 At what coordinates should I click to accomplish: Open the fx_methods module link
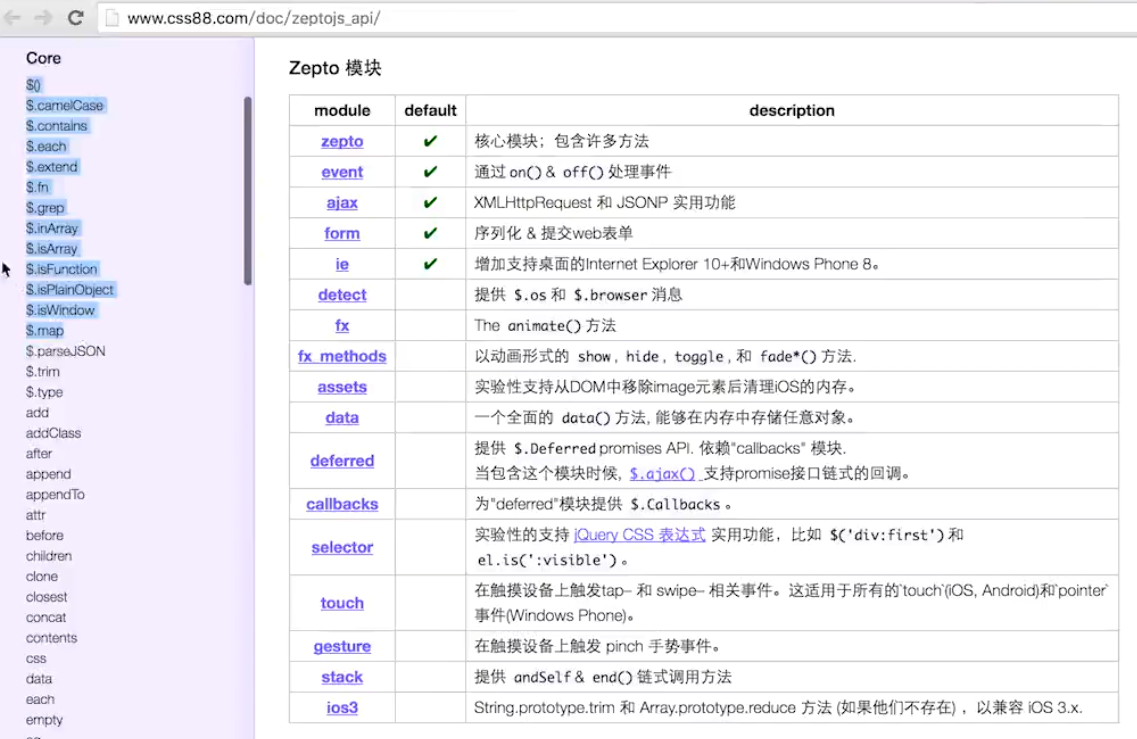[342, 356]
